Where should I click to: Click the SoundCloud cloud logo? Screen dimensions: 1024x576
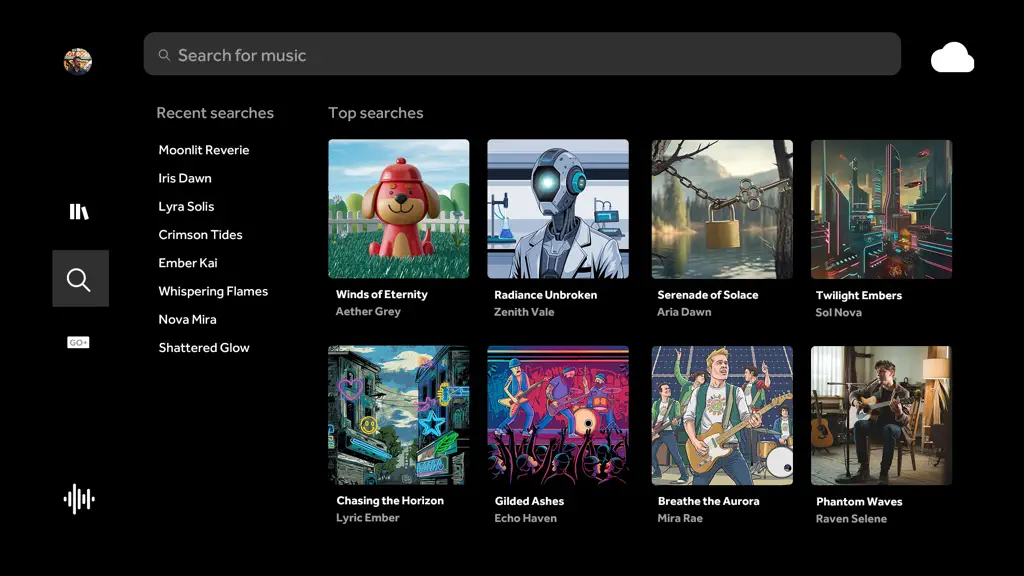click(952, 57)
